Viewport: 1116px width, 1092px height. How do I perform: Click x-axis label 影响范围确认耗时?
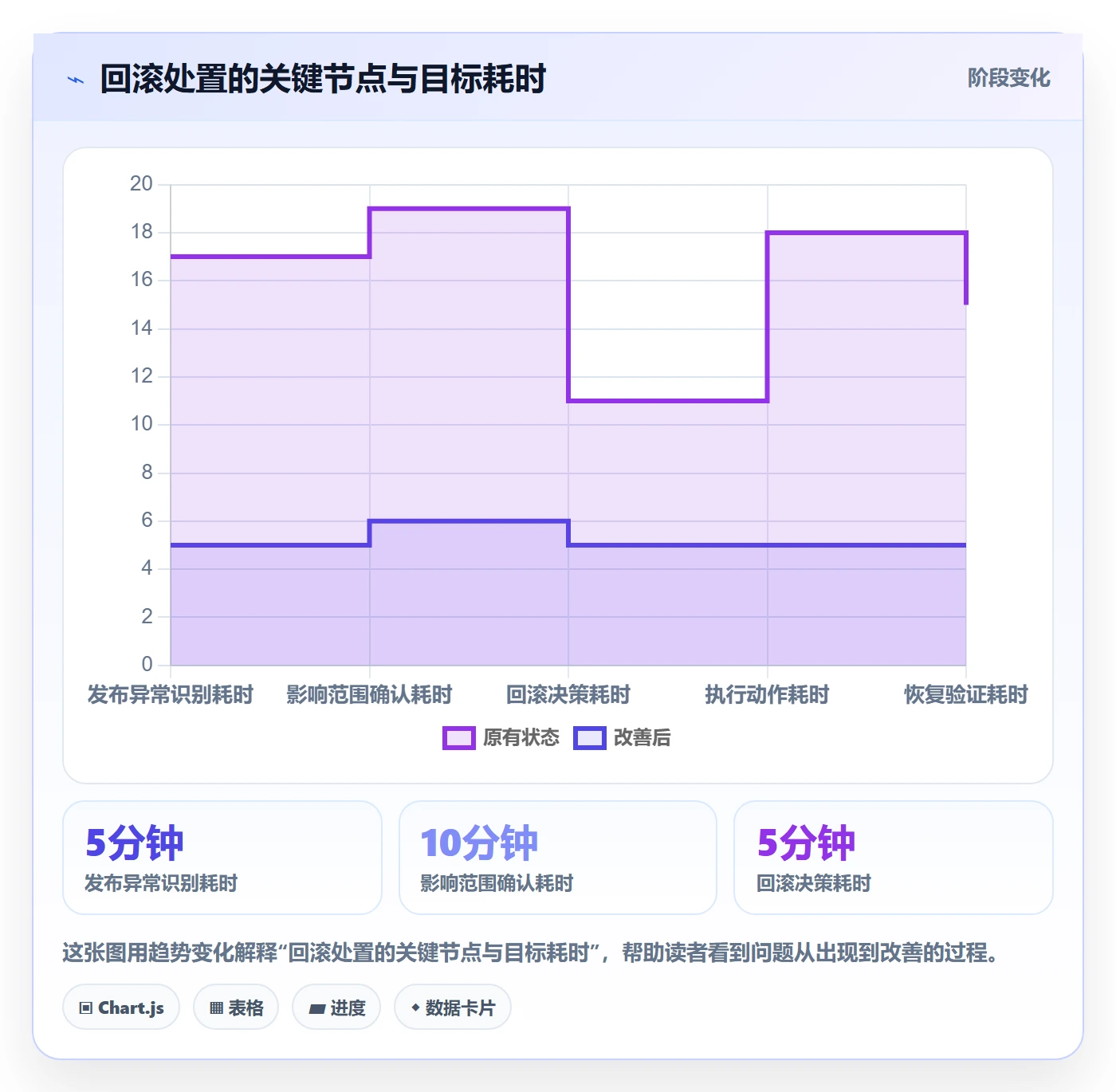click(x=369, y=695)
